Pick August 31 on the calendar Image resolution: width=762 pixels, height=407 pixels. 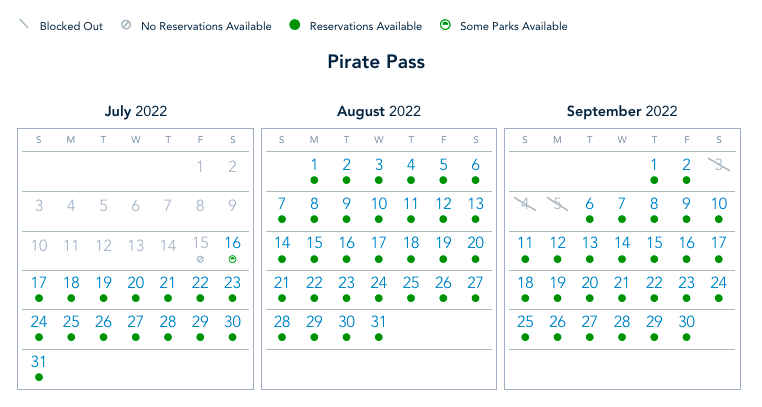(x=379, y=322)
